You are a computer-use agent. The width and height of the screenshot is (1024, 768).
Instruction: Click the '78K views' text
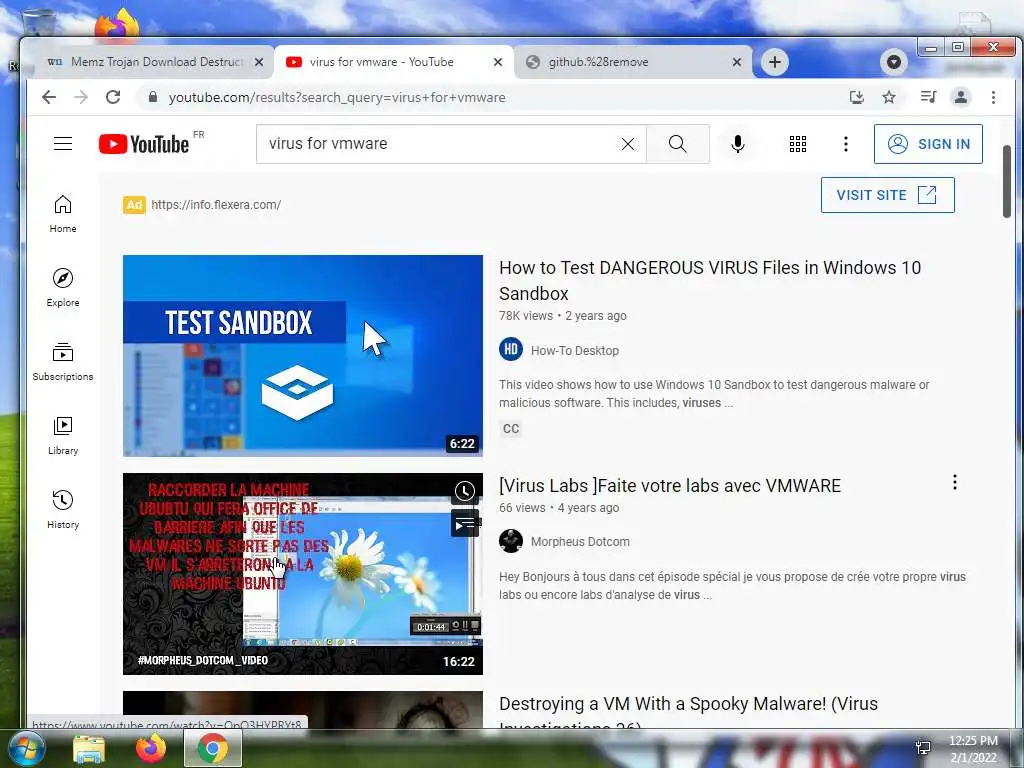pyautogui.click(x=526, y=315)
